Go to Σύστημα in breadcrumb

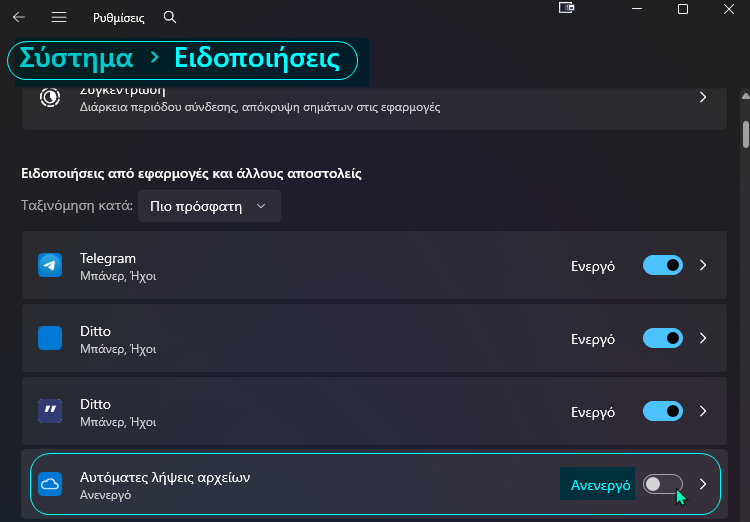pos(76,58)
